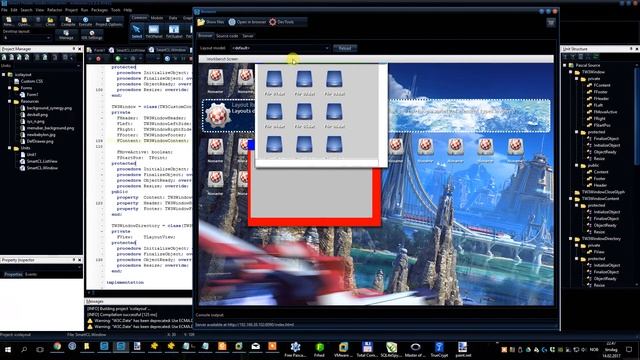Screen dimensions: 640x360
Task: Open Chrome from the taskbar
Action: (57, 347)
